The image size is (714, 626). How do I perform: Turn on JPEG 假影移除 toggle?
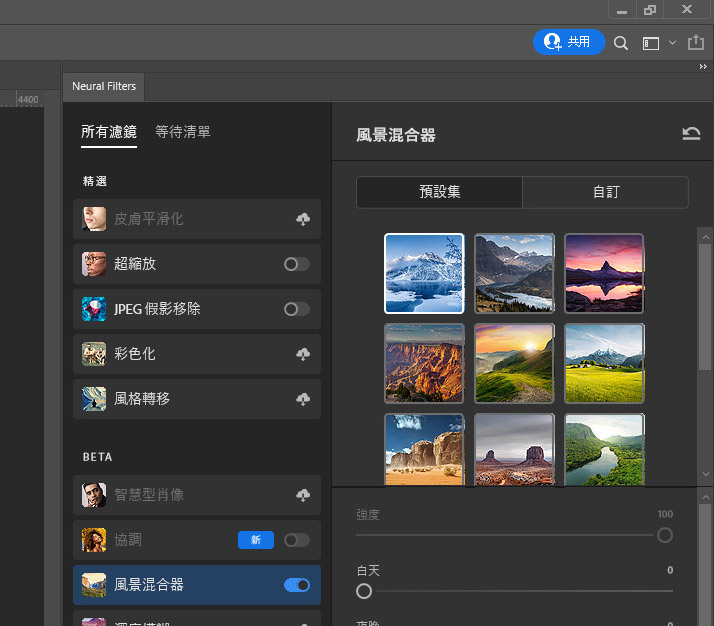(x=296, y=309)
